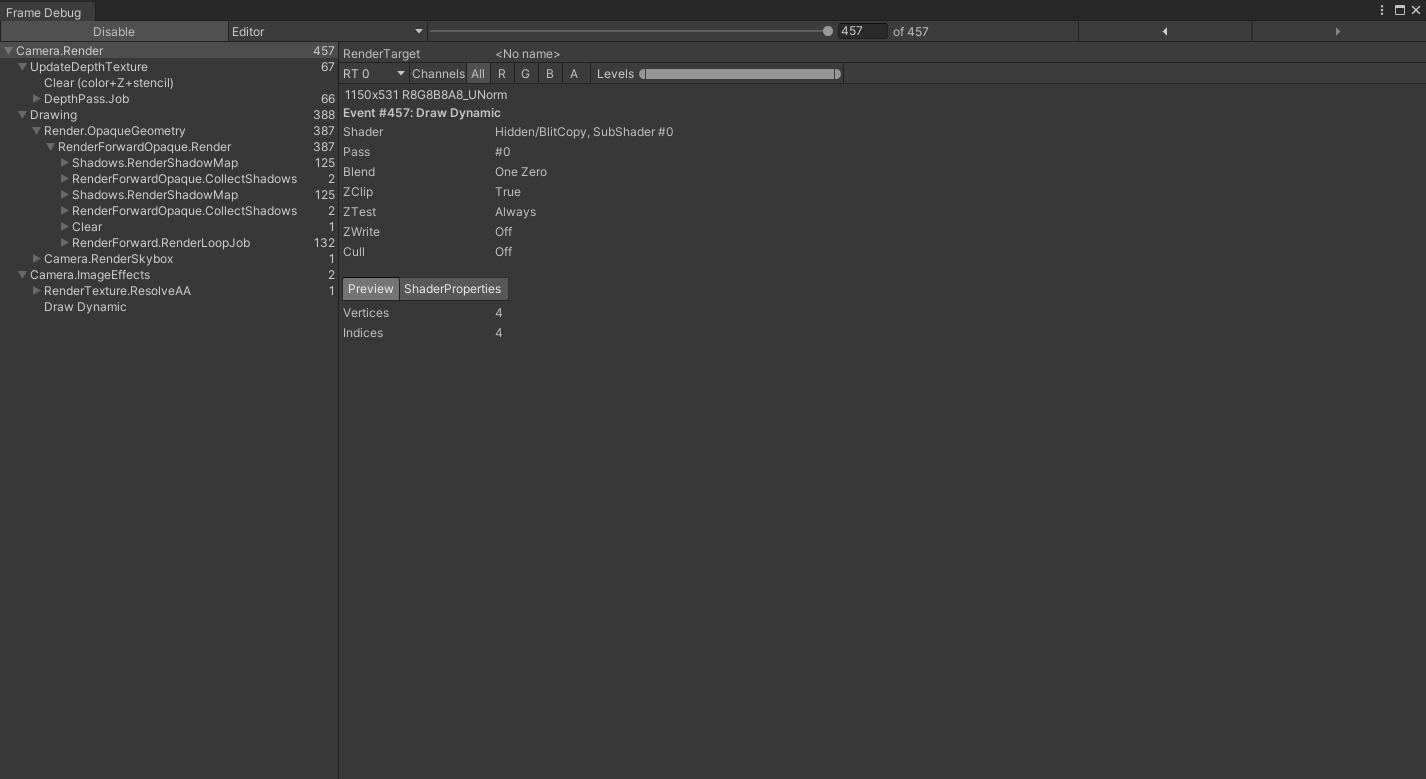Viewport: 1426px width, 779px height.
Task: Step to next frame event
Action: click(x=1338, y=31)
